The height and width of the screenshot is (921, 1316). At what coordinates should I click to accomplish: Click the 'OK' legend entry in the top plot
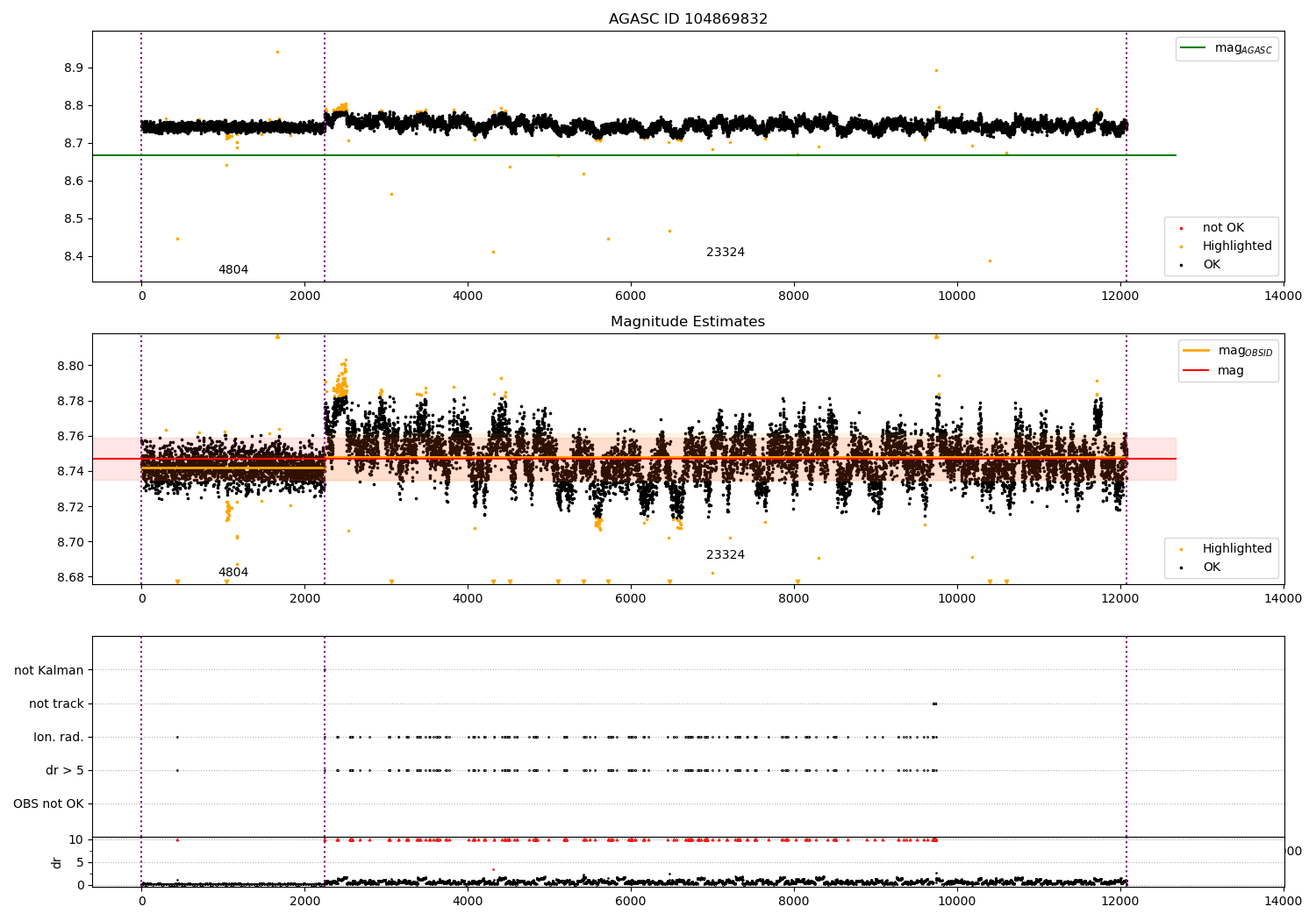point(1212,265)
